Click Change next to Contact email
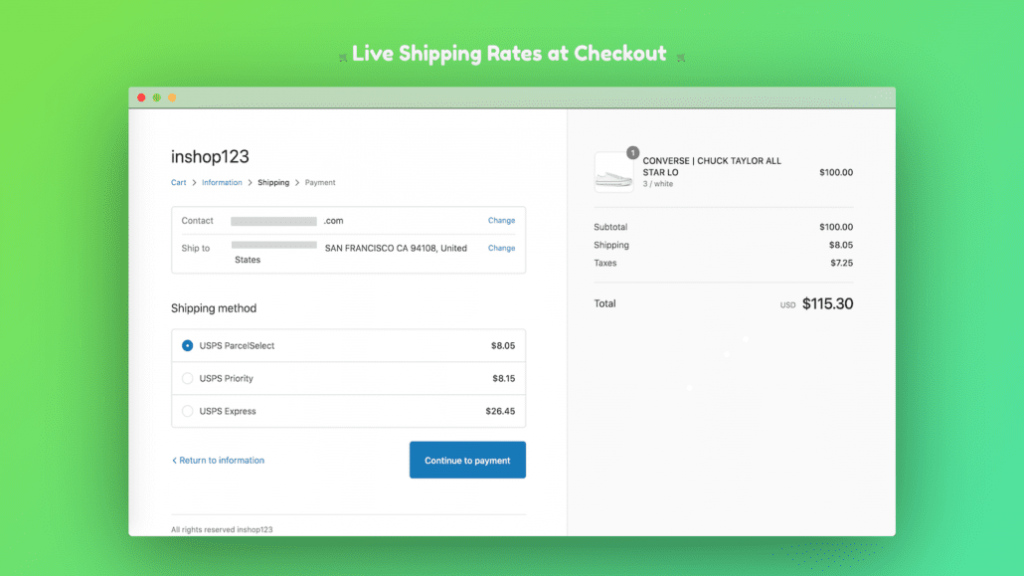Viewport: 1024px width, 576px height. tap(501, 221)
